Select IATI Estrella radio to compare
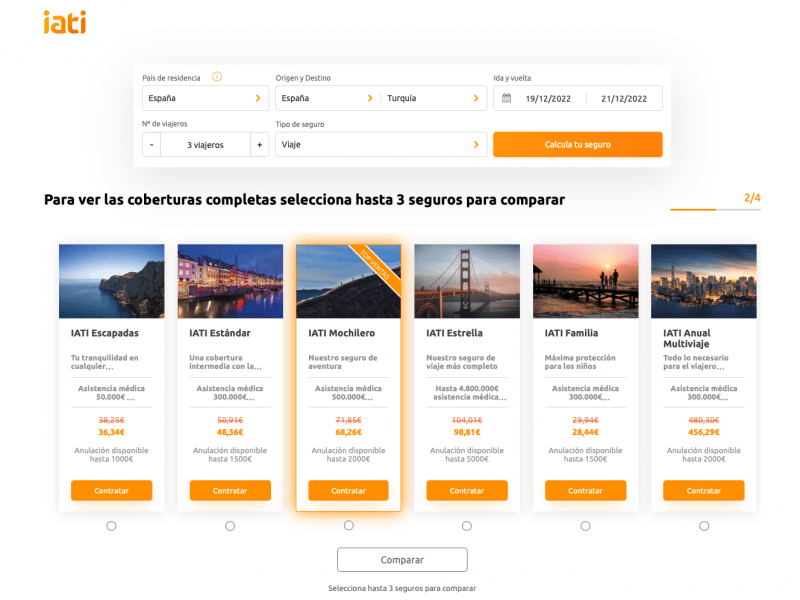Image resolution: width=800 pixels, height=600 pixels. pyautogui.click(x=467, y=526)
